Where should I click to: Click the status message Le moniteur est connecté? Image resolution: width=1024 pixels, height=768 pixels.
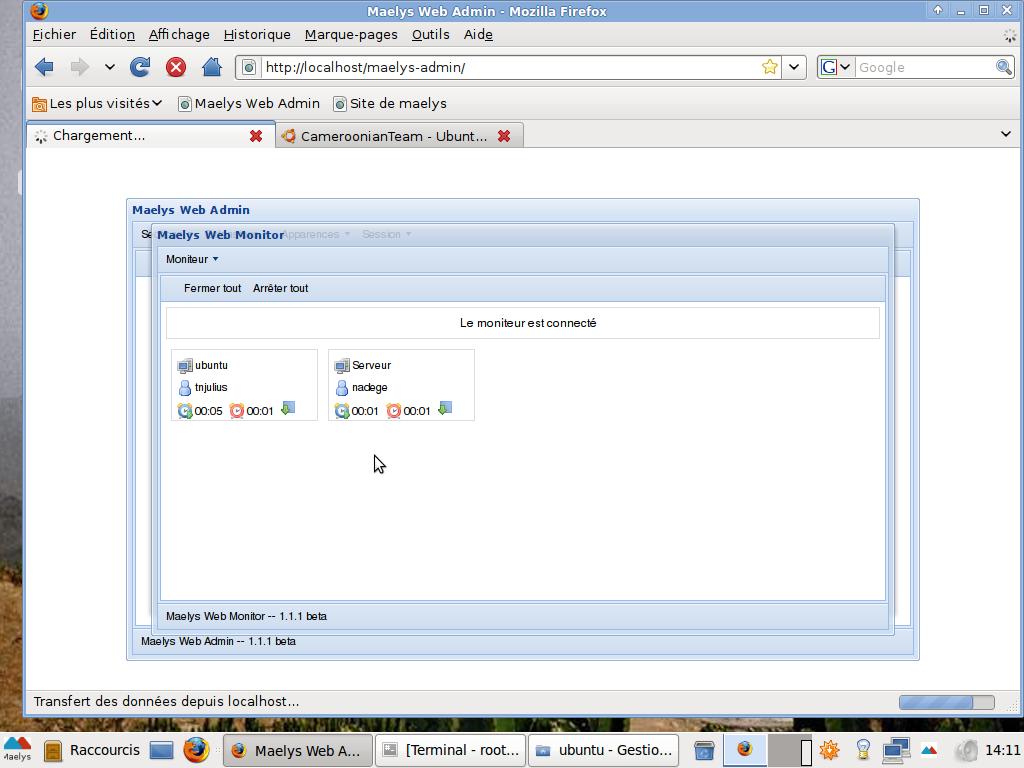528,323
